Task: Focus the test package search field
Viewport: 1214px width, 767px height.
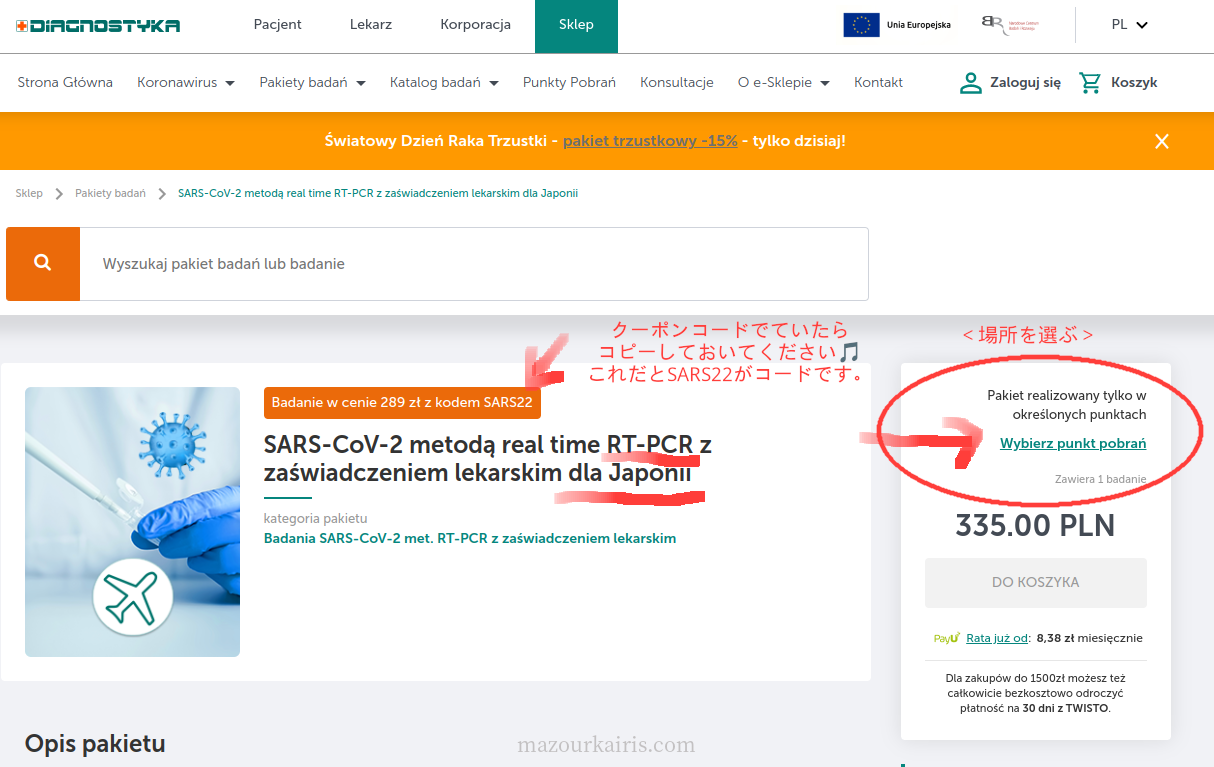Action: tap(473, 264)
